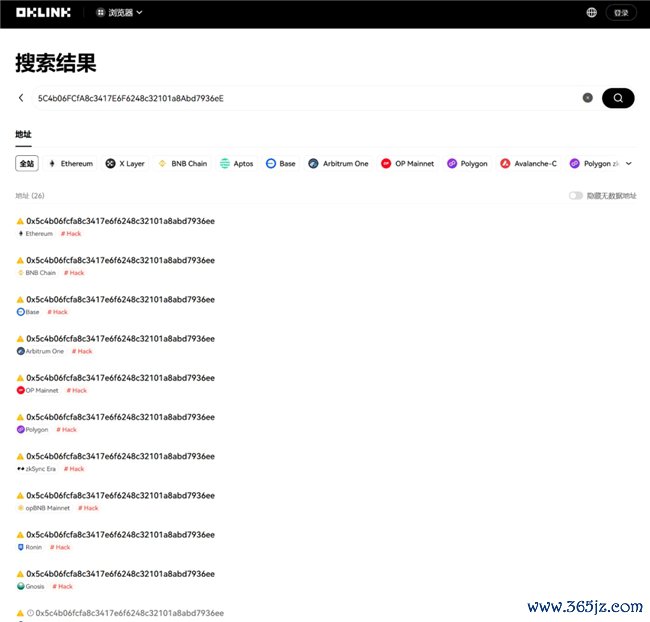Focus the address search input field

pyautogui.click(x=307, y=98)
